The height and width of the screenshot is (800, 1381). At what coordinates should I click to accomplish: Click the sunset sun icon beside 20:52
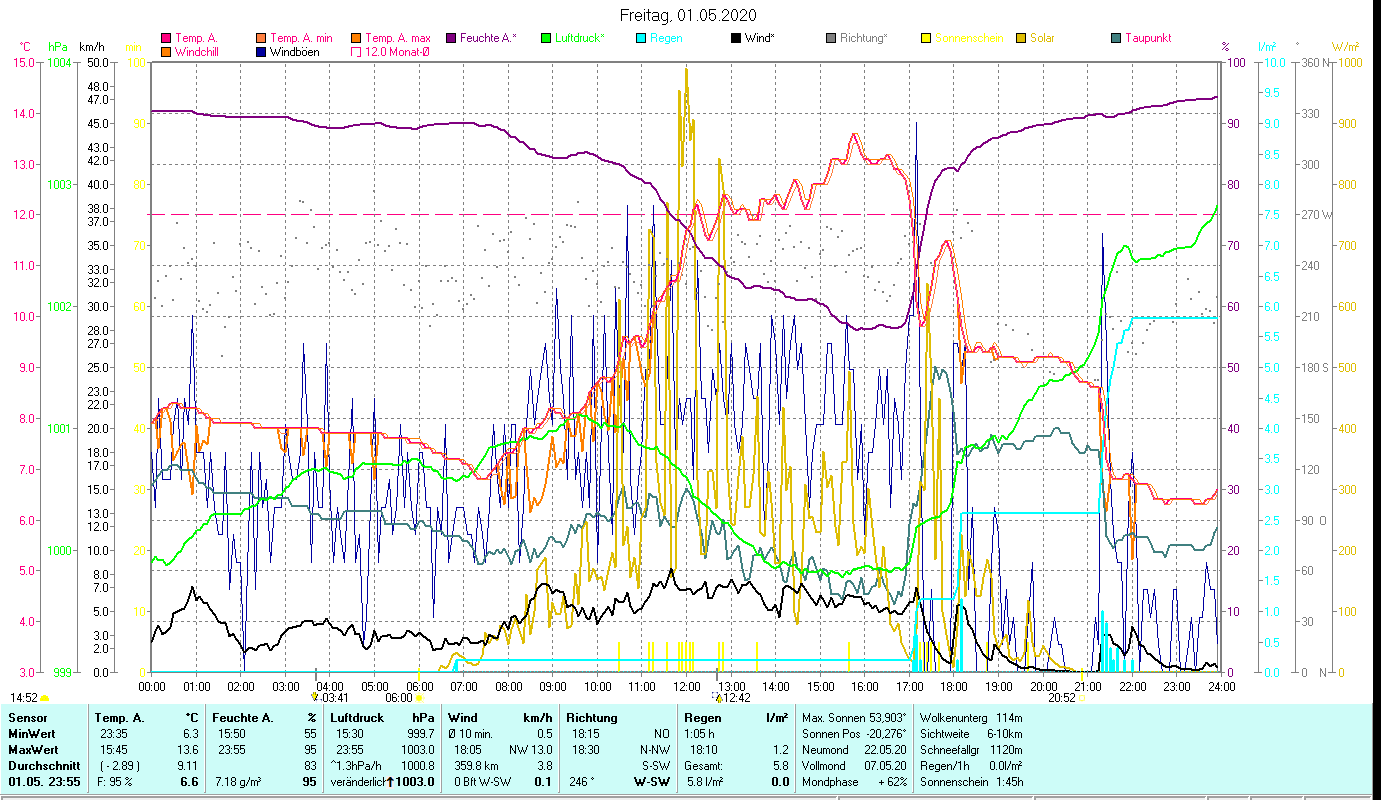click(x=1083, y=698)
